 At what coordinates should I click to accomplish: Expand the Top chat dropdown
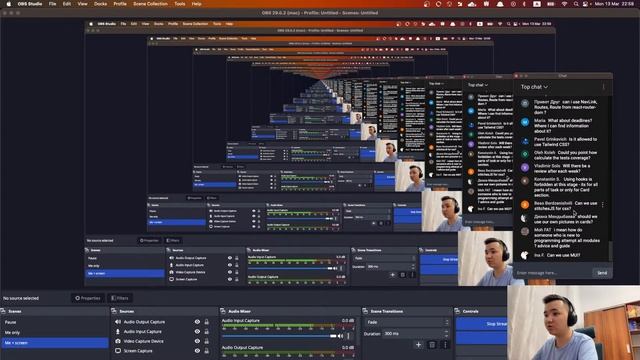click(x=534, y=87)
